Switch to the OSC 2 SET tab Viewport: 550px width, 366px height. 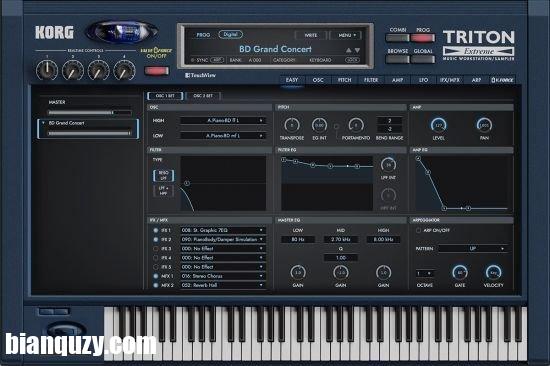[203, 95]
